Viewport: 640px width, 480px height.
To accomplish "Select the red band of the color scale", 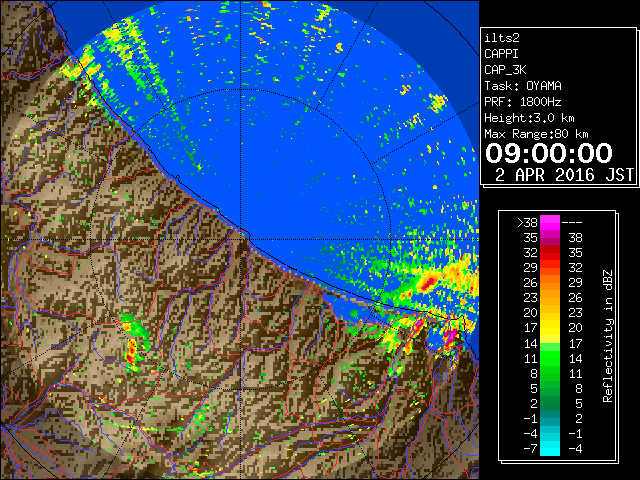I will (x=550, y=253).
